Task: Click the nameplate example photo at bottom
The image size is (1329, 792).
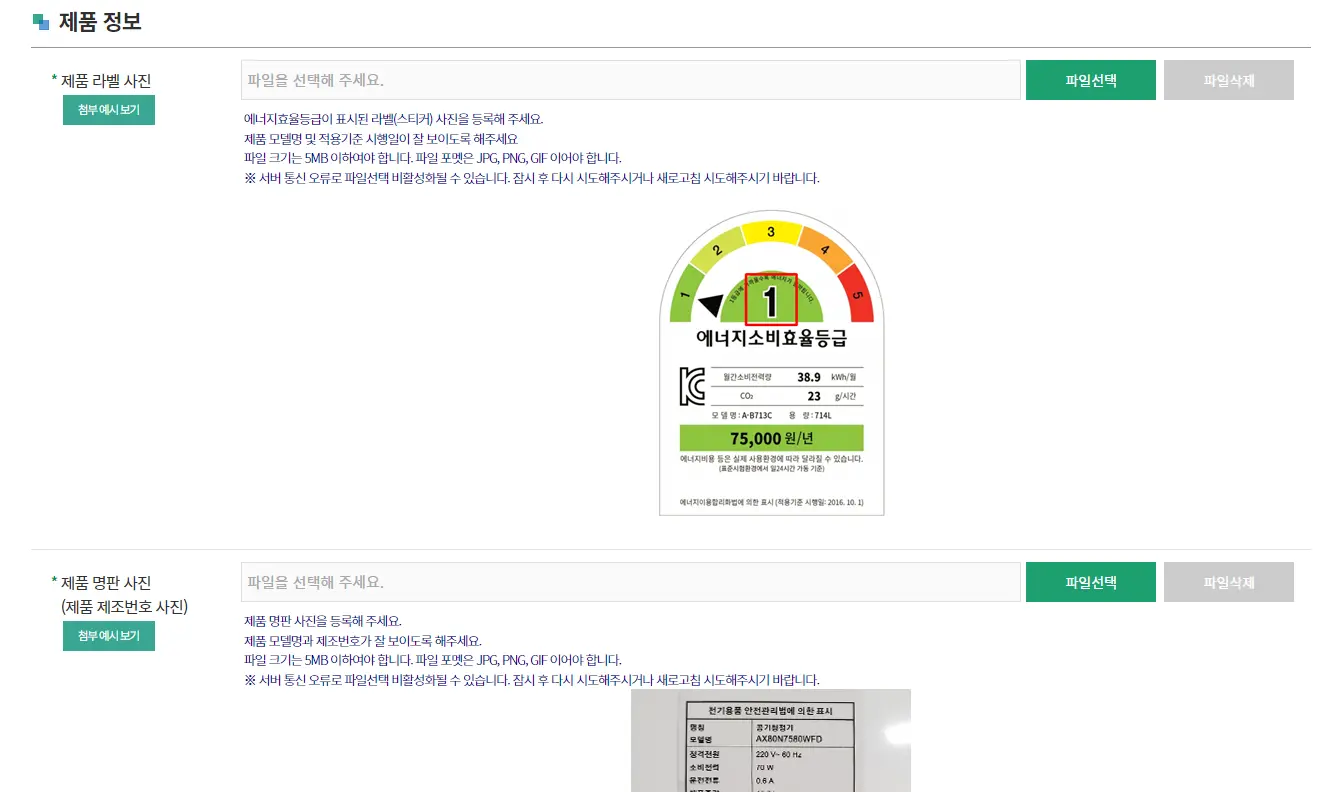Action: point(770,745)
